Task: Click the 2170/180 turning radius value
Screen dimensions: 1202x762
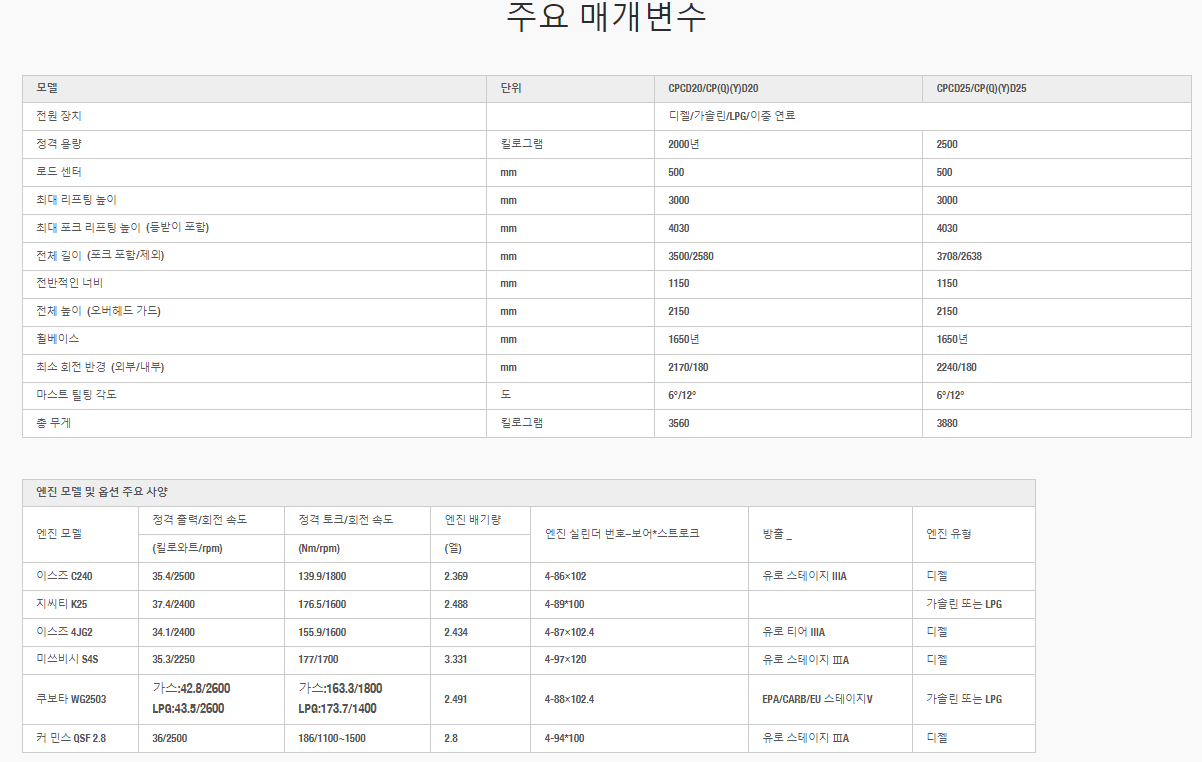Action: pyautogui.click(x=688, y=367)
